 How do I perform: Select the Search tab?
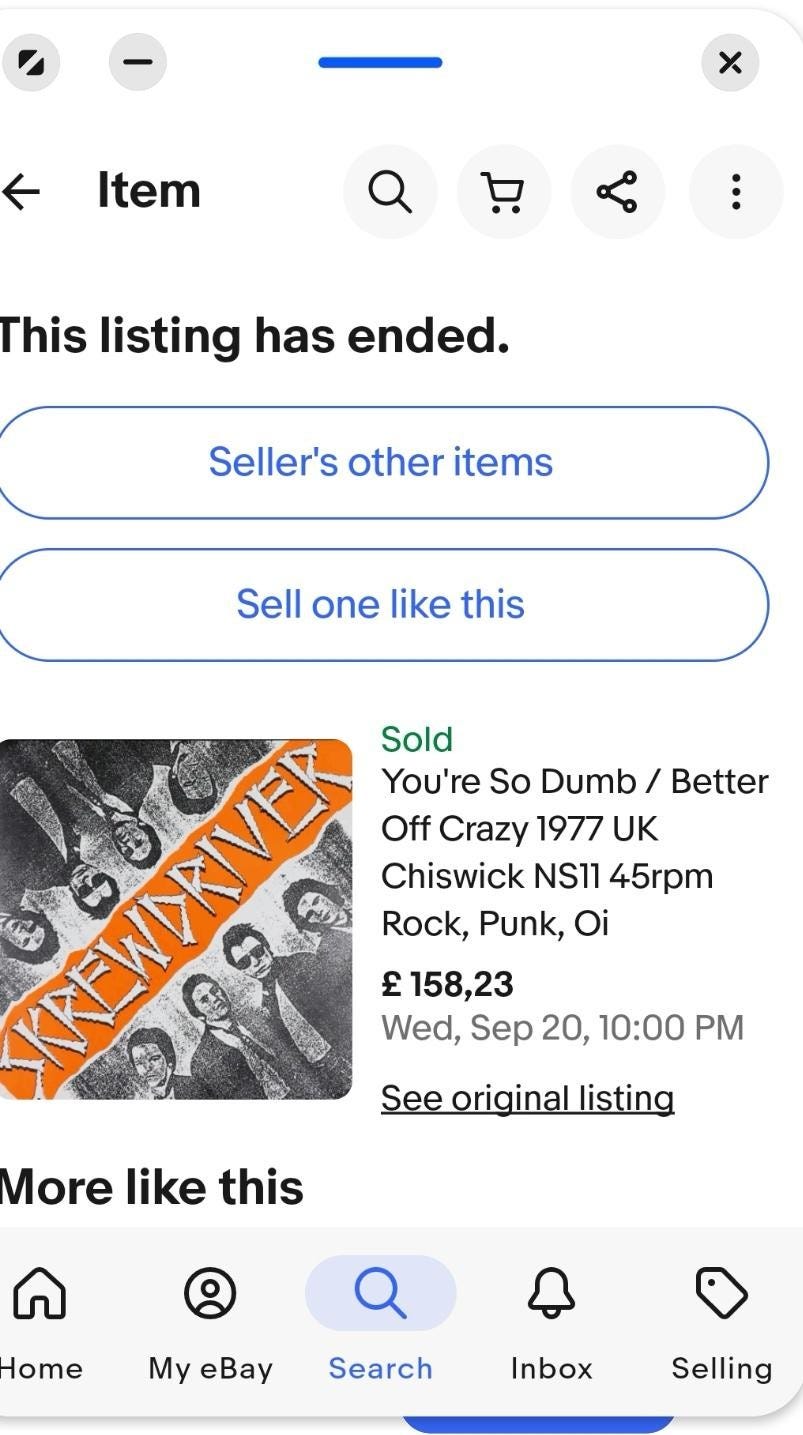(380, 1294)
